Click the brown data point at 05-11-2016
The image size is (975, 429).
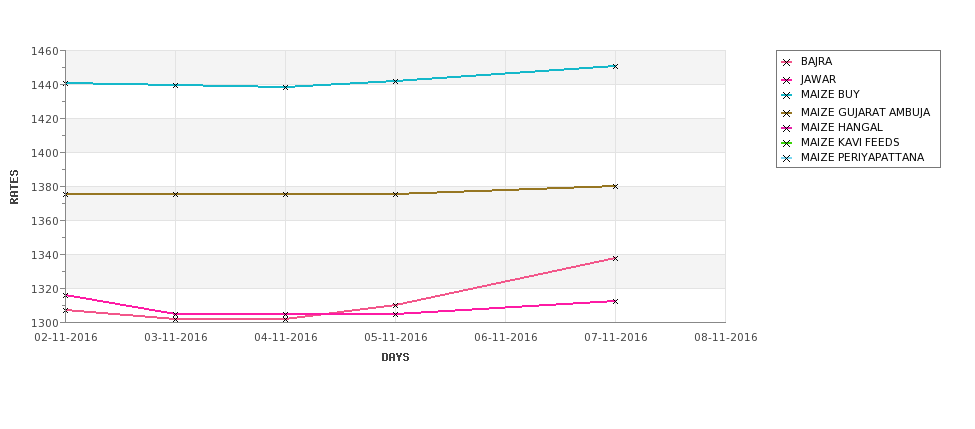pyautogui.click(x=395, y=194)
